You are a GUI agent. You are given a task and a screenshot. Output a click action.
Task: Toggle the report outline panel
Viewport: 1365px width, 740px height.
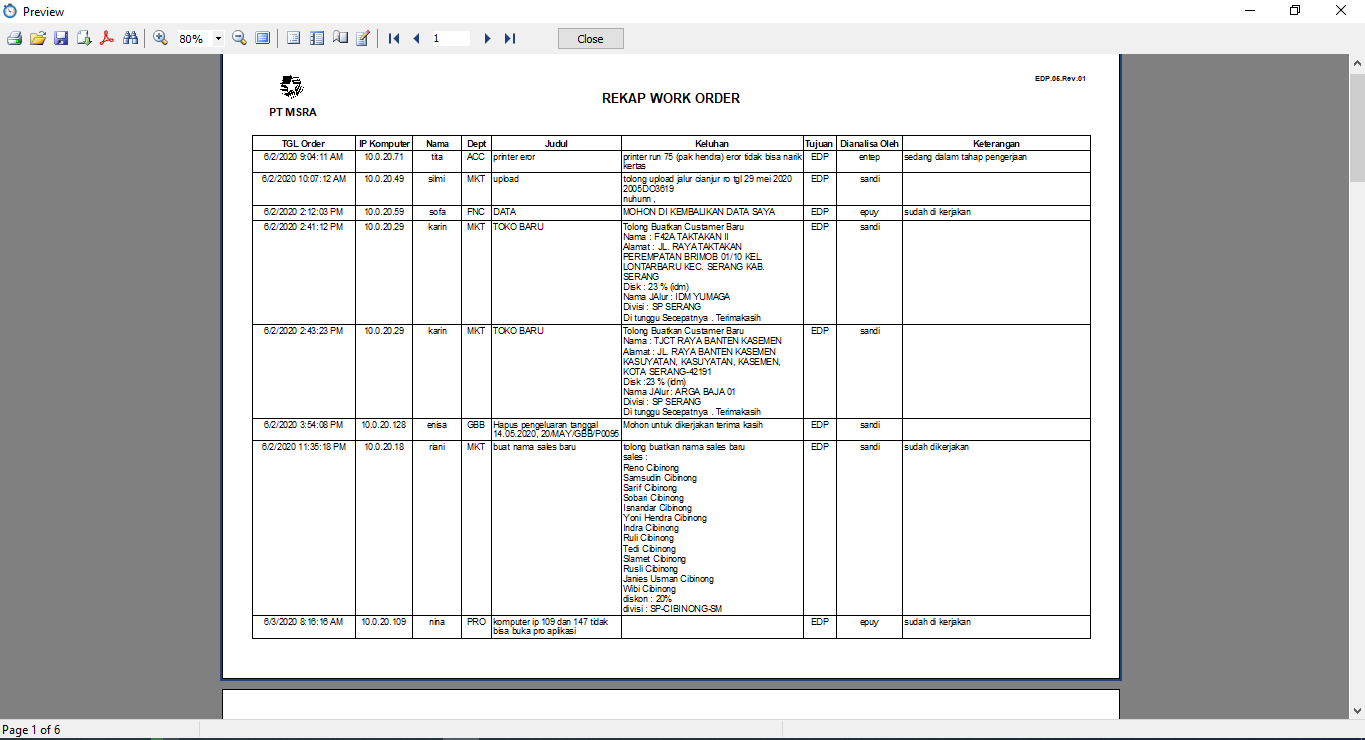point(294,38)
